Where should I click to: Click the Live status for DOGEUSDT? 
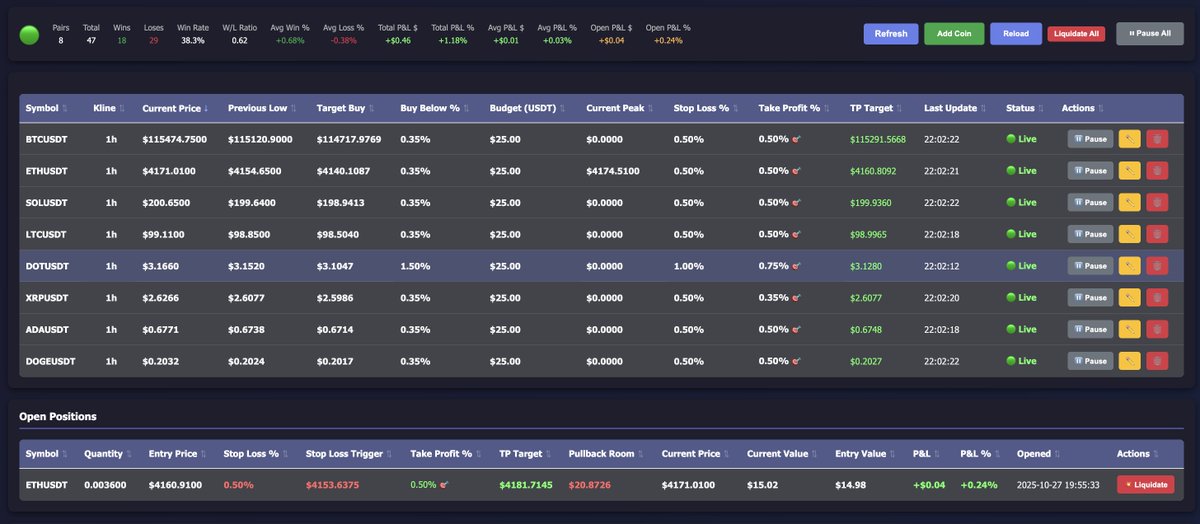coord(1021,361)
